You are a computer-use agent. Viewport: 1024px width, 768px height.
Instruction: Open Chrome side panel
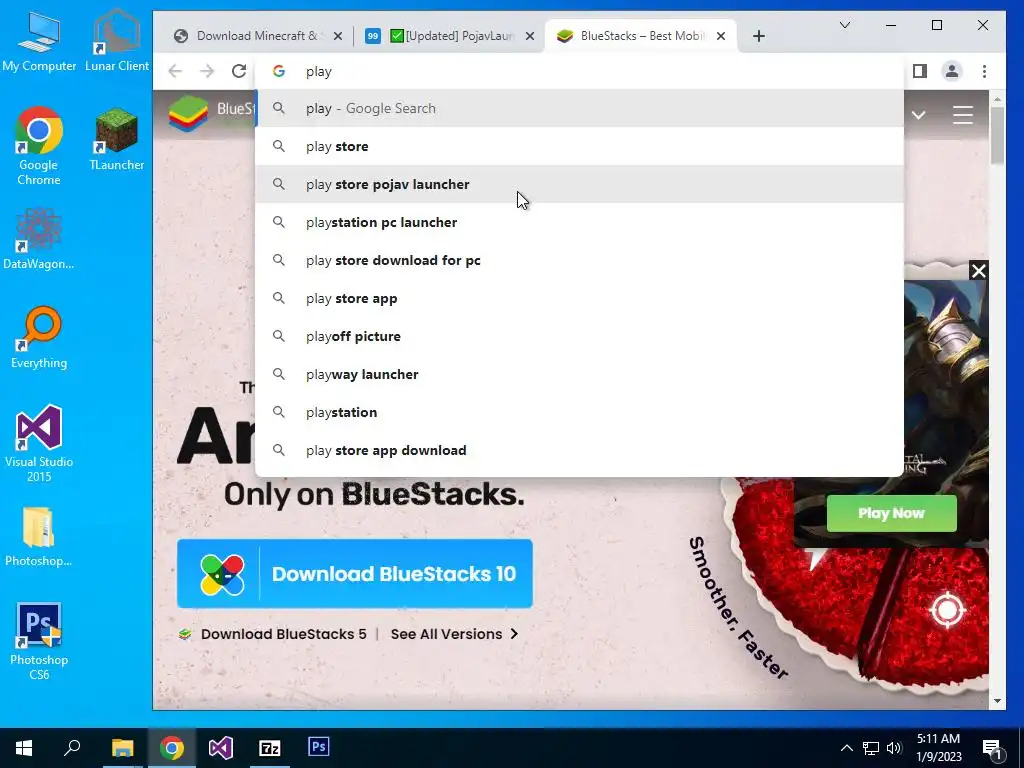point(920,71)
